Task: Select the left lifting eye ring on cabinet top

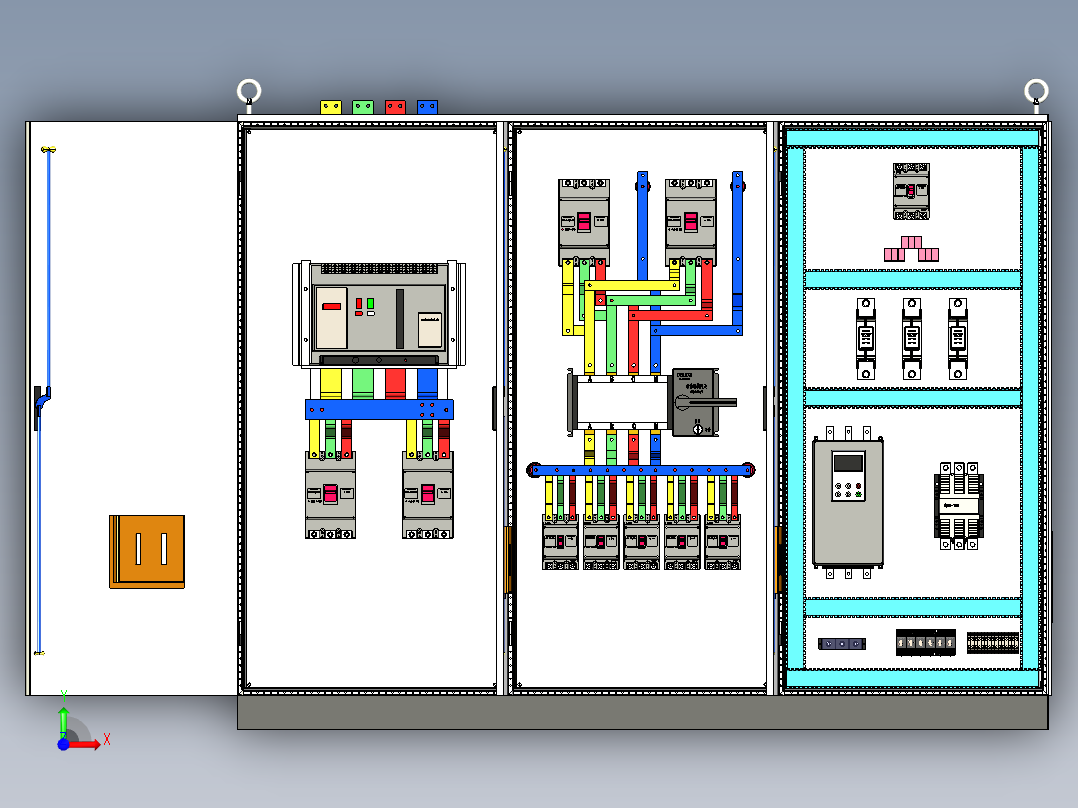Action: click(x=249, y=91)
